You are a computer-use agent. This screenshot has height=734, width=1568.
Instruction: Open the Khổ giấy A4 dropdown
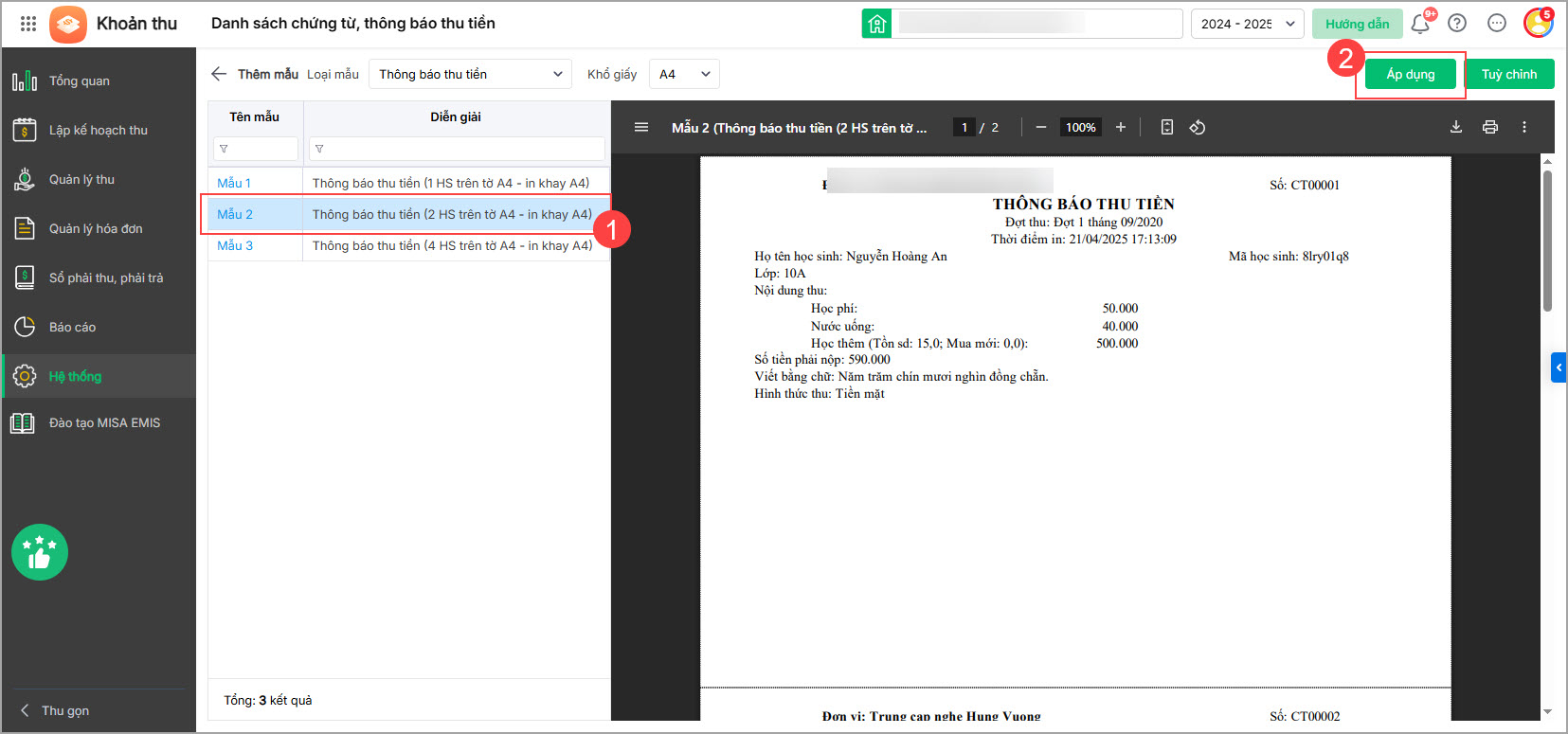coord(684,74)
